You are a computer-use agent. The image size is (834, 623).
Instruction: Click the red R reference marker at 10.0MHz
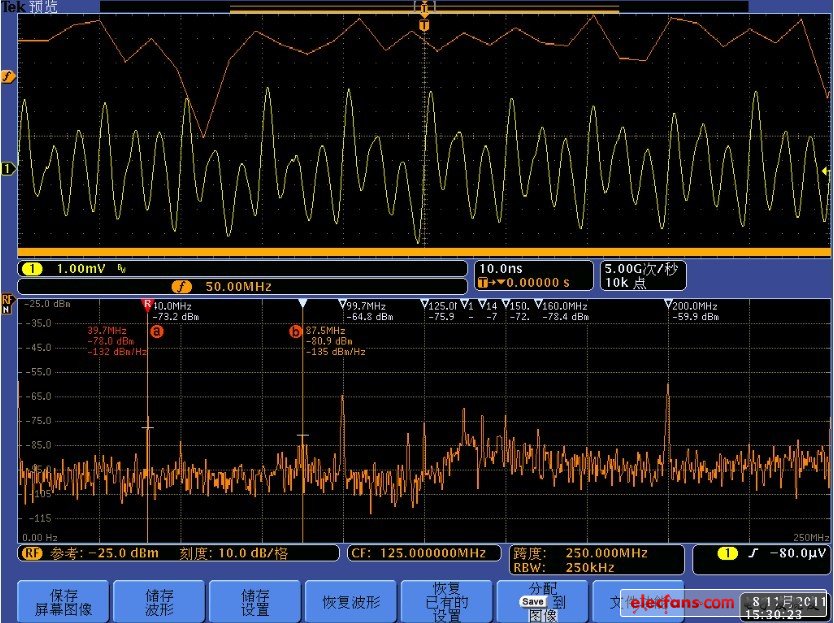(x=147, y=304)
